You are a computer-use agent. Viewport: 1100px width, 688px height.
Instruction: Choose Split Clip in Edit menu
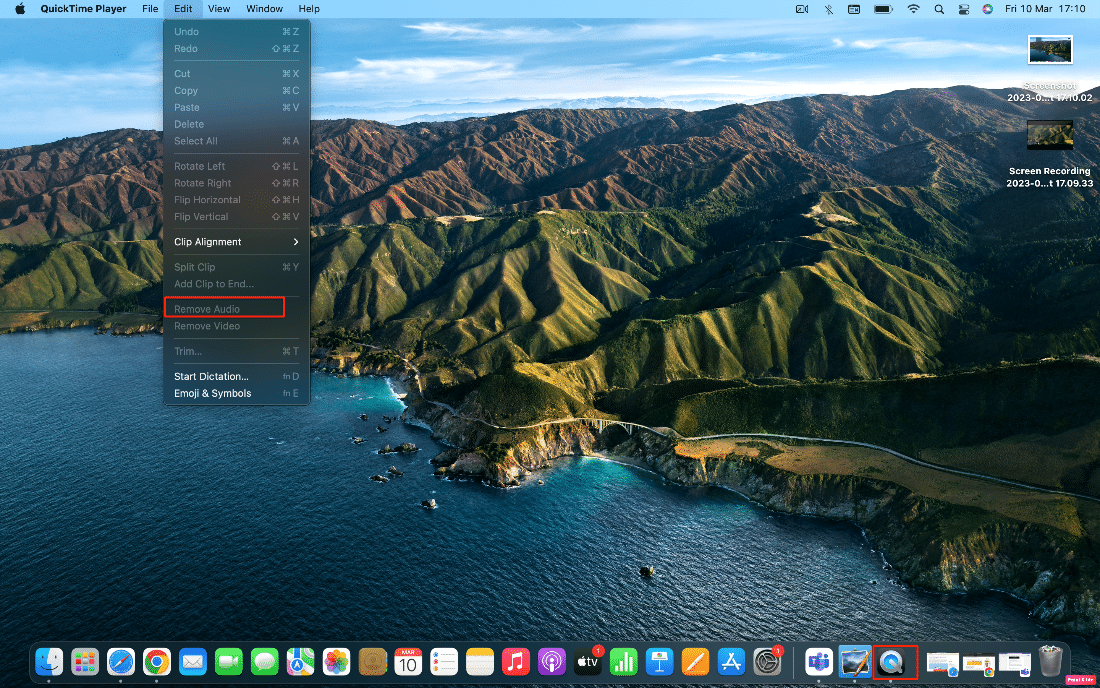pyautogui.click(x=236, y=267)
